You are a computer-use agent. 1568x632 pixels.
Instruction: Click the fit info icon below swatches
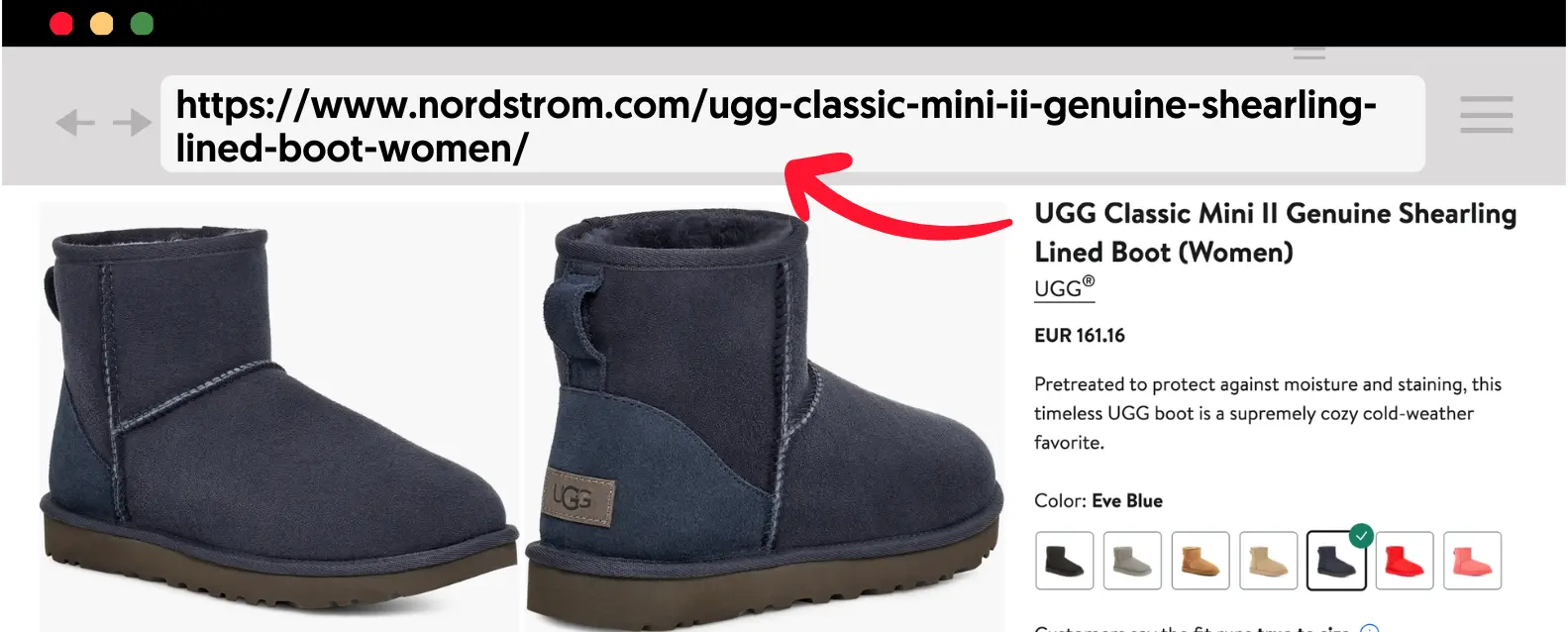1370,628
